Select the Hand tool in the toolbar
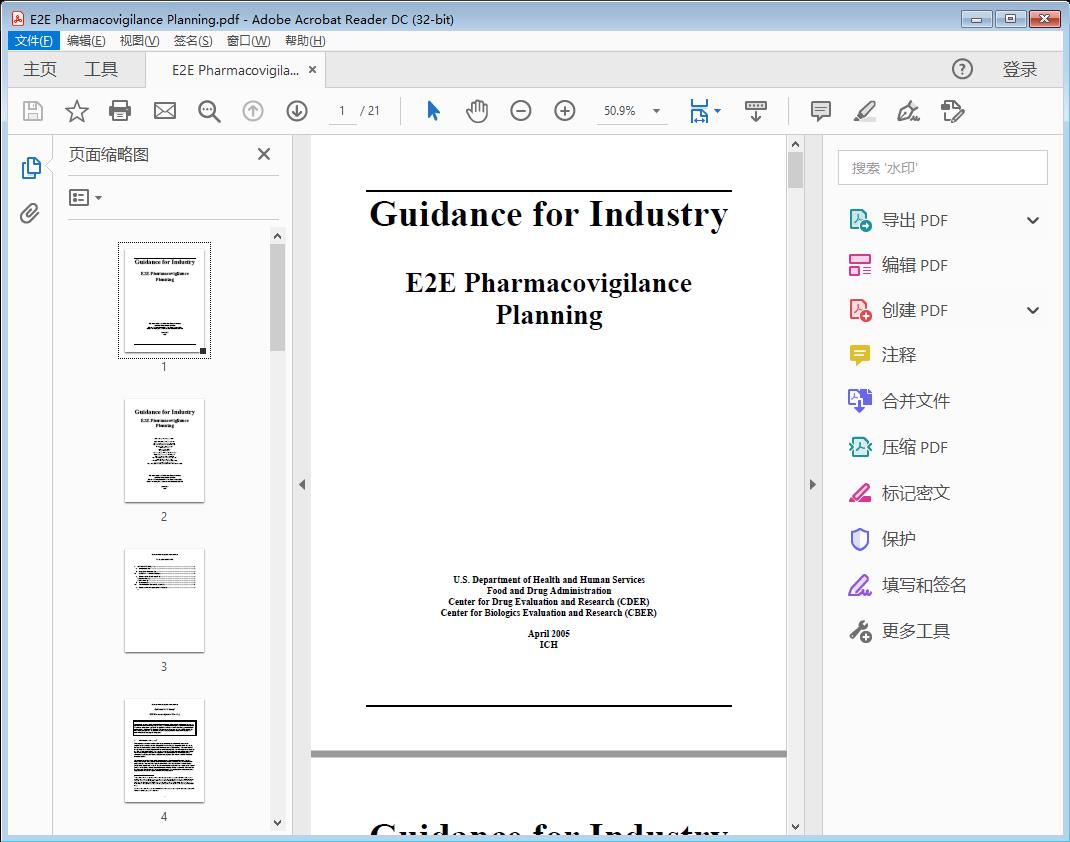The width and height of the screenshot is (1070, 842). tap(477, 111)
